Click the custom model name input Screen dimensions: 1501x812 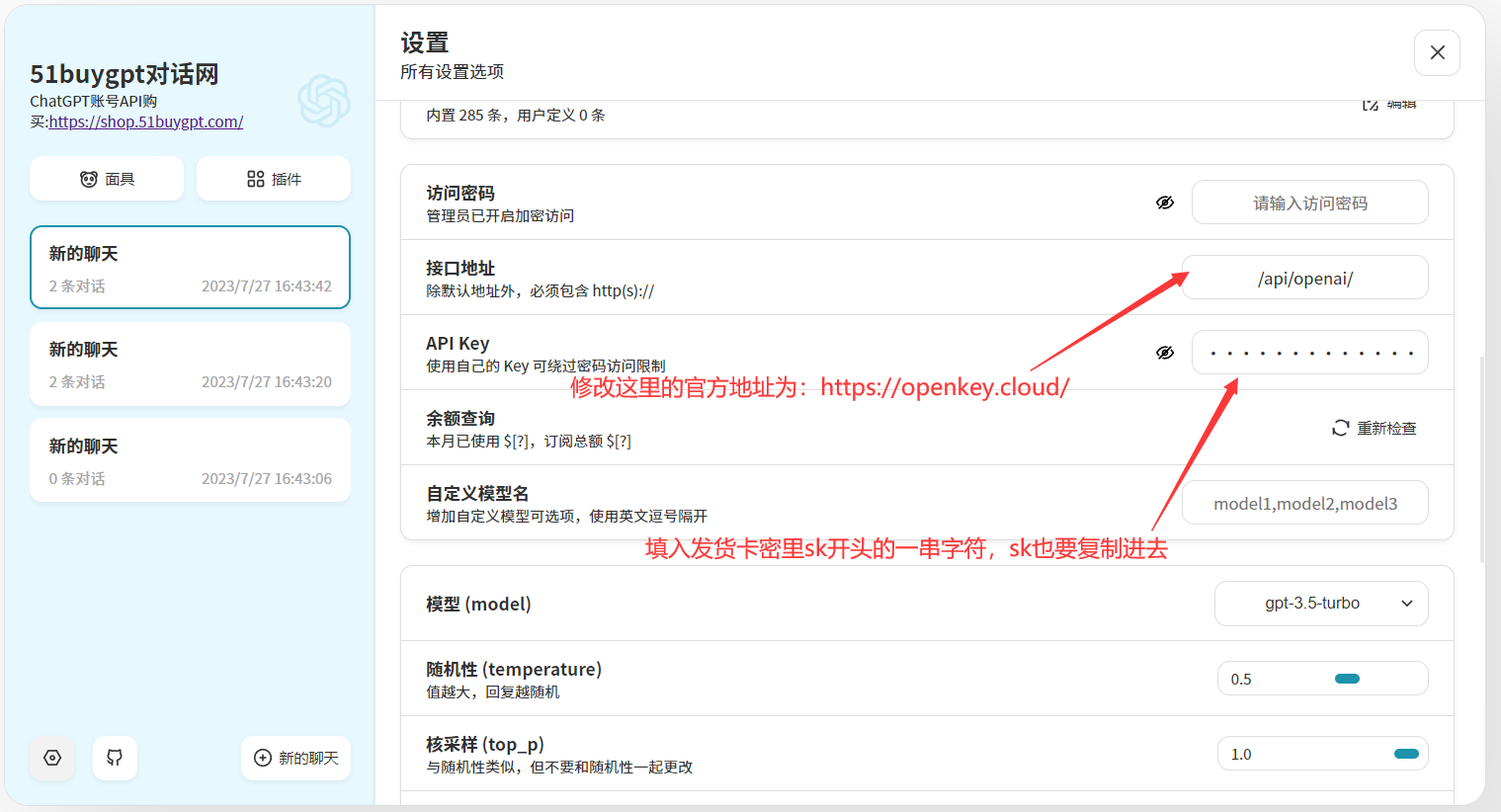click(1304, 503)
